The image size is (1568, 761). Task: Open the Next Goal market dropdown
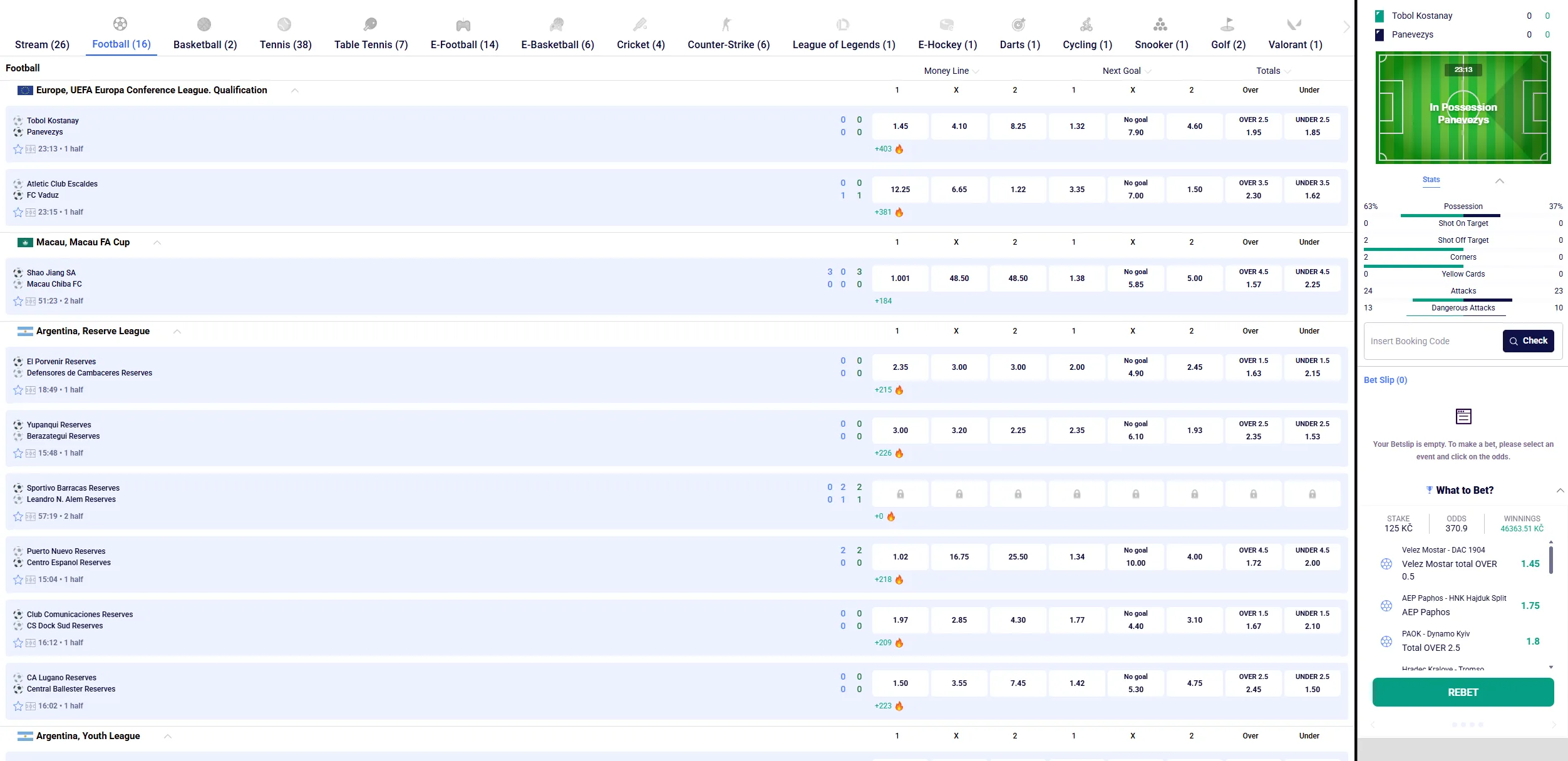[x=1127, y=71]
